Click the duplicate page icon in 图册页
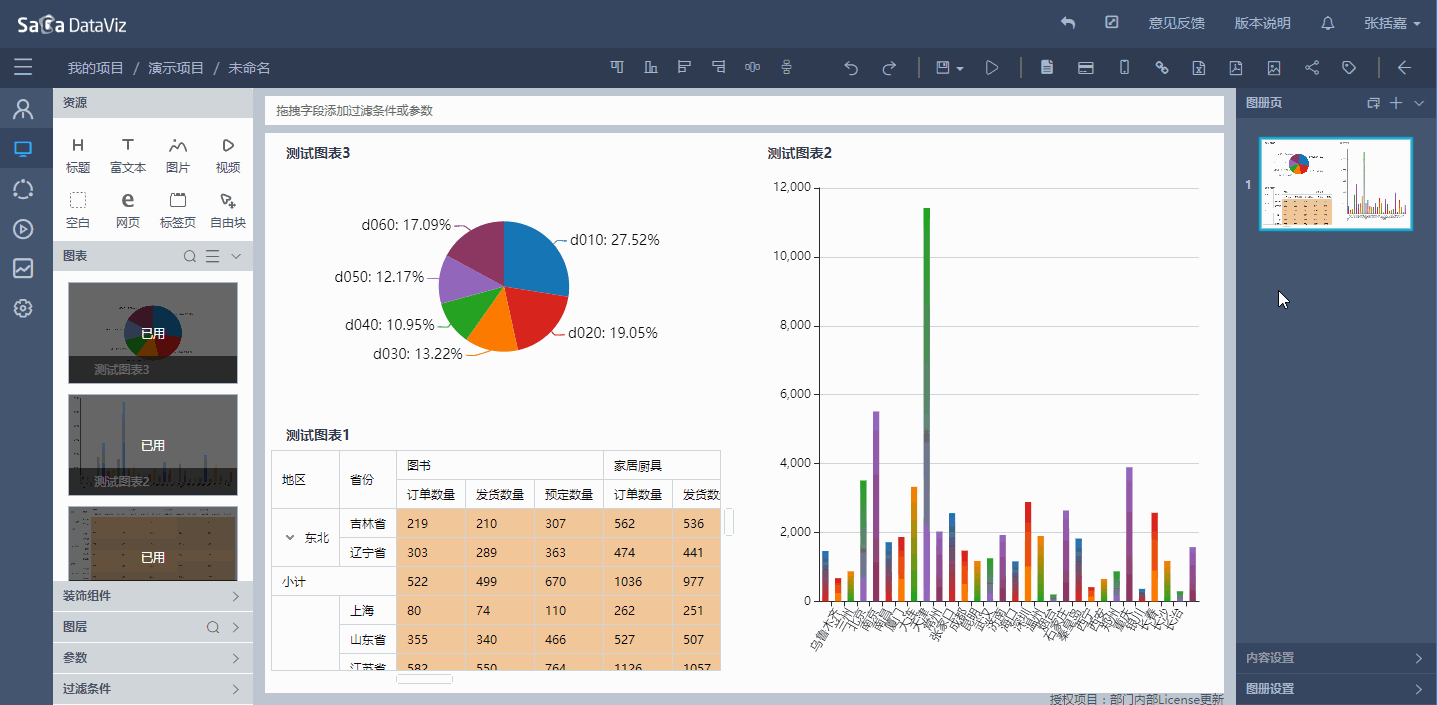Viewport: 1437px width, 705px height. (1374, 102)
